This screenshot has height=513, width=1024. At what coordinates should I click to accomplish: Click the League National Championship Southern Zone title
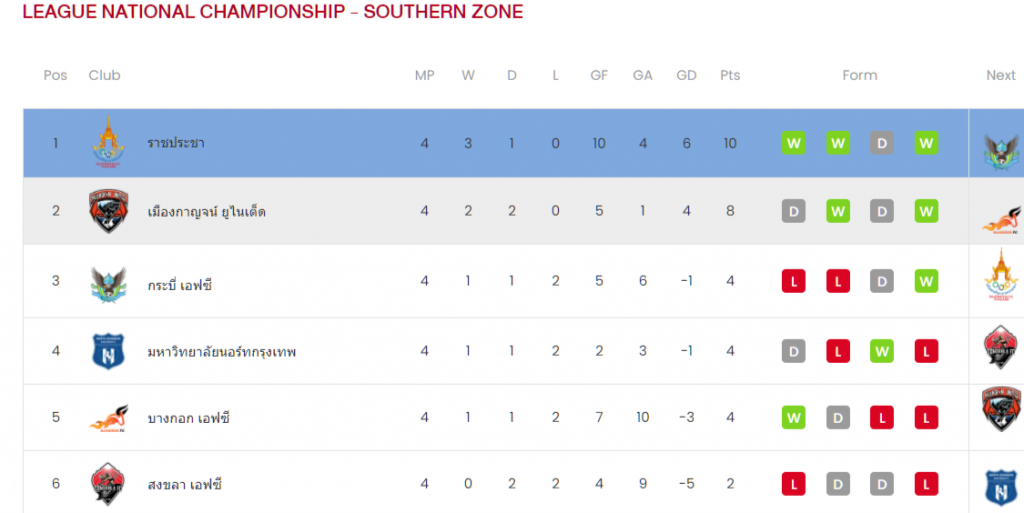click(x=273, y=12)
